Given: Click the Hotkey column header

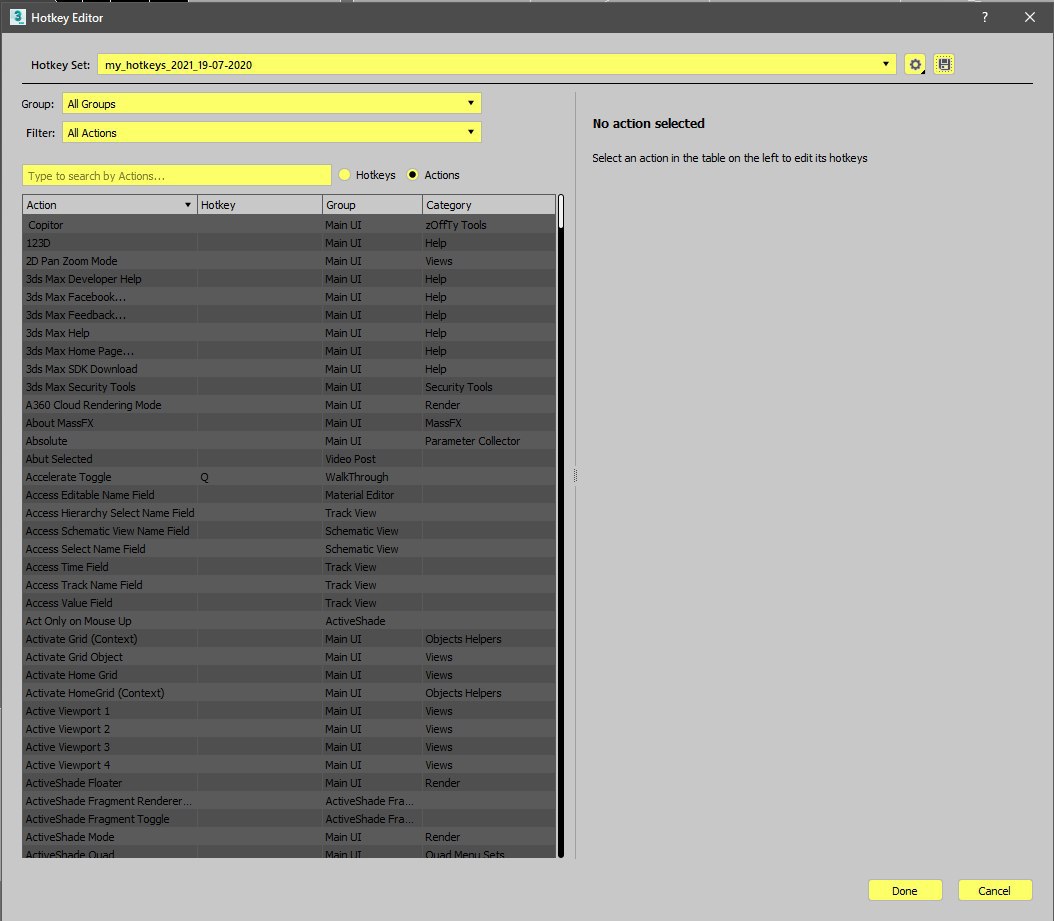Looking at the screenshot, I should point(259,205).
